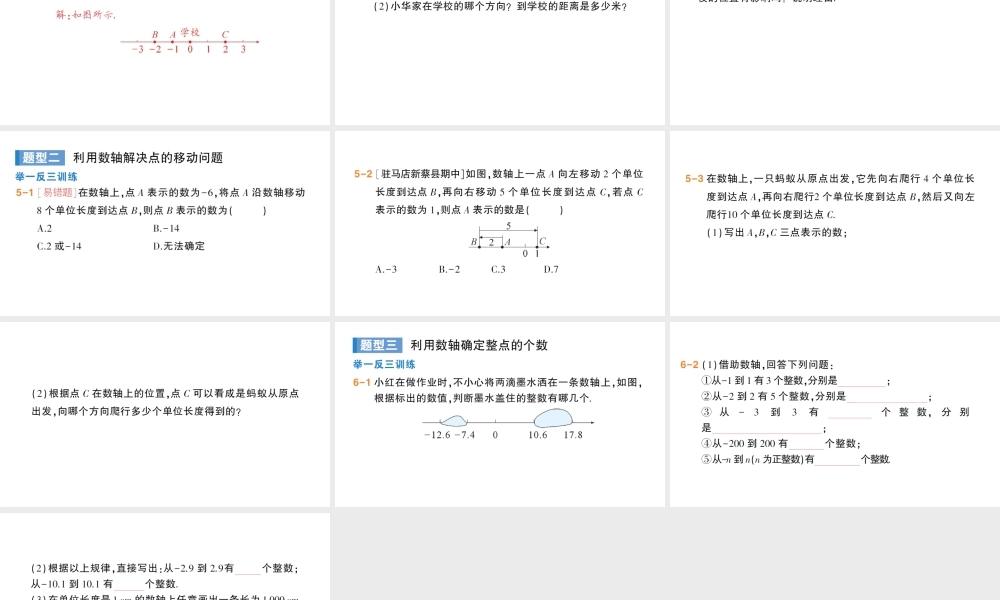
Task: Click the 题型三 heading badge
Action: click(x=377, y=345)
